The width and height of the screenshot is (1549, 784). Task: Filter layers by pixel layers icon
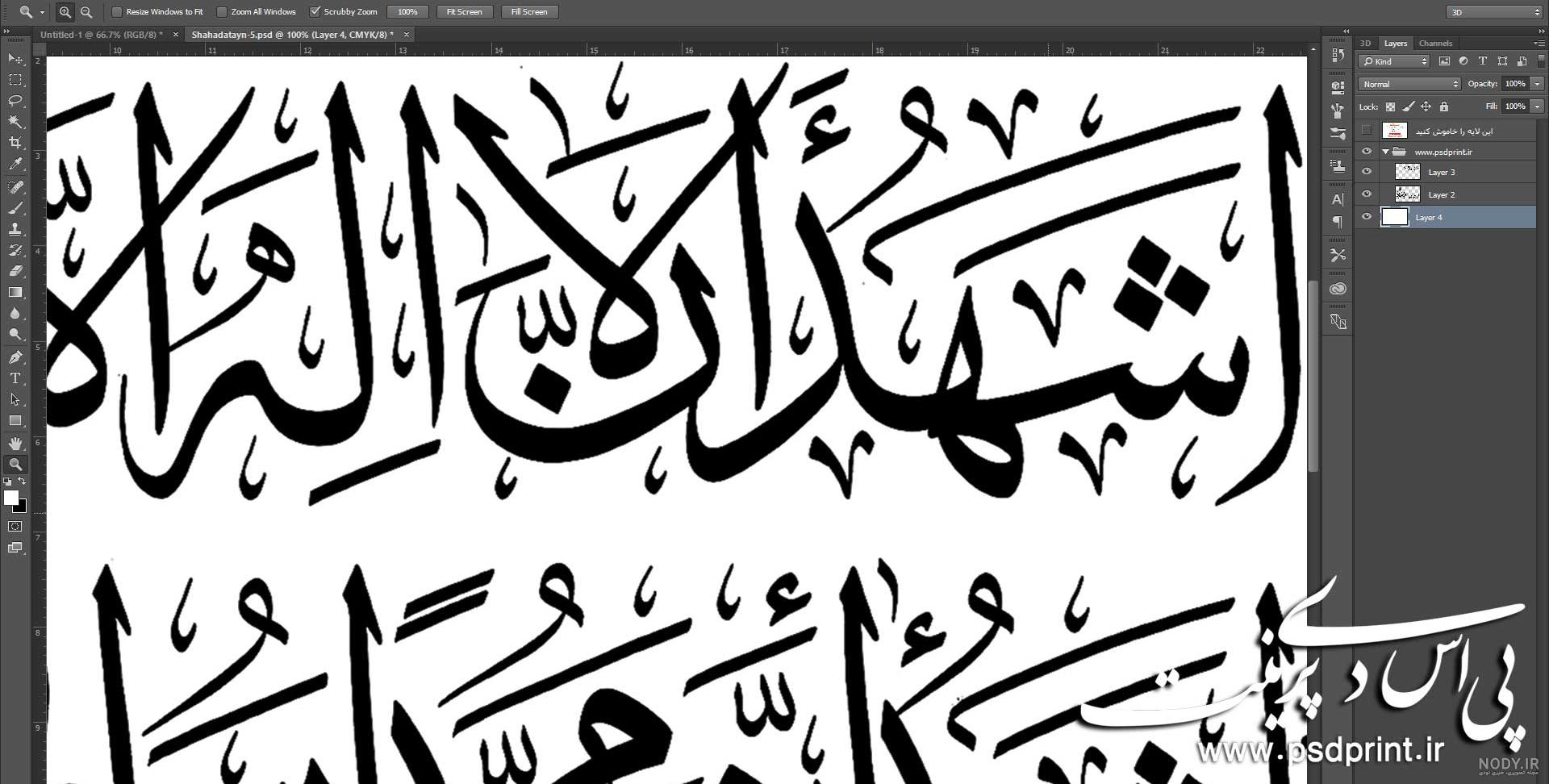tap(1444, 61)
